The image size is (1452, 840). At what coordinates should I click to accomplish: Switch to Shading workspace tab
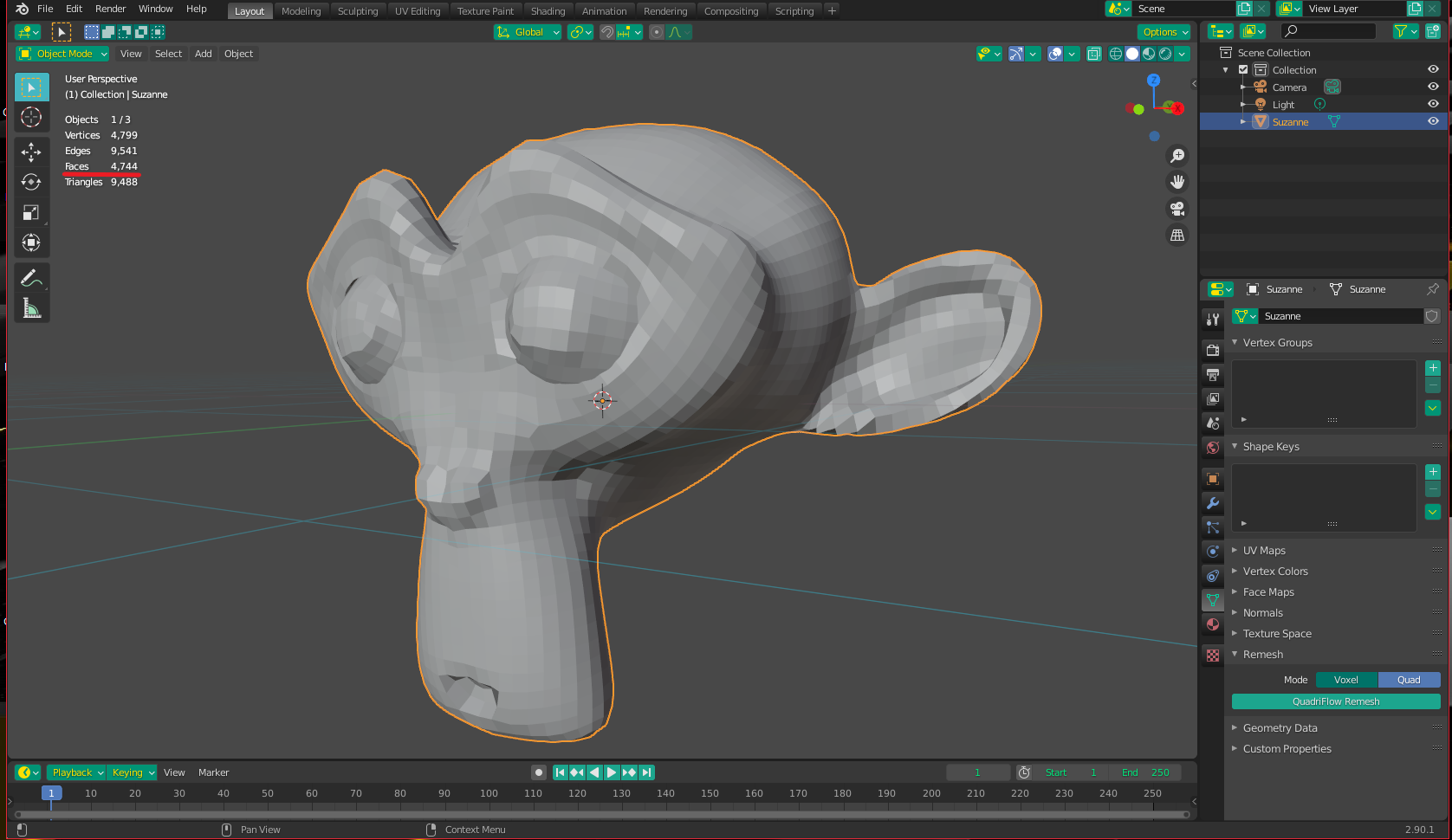(548, 11)
